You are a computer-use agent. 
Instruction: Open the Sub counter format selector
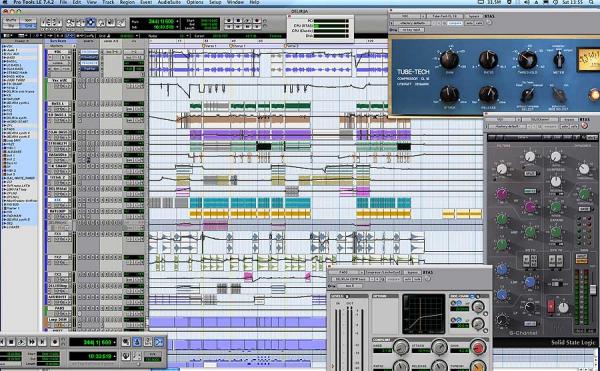[177, 27]
